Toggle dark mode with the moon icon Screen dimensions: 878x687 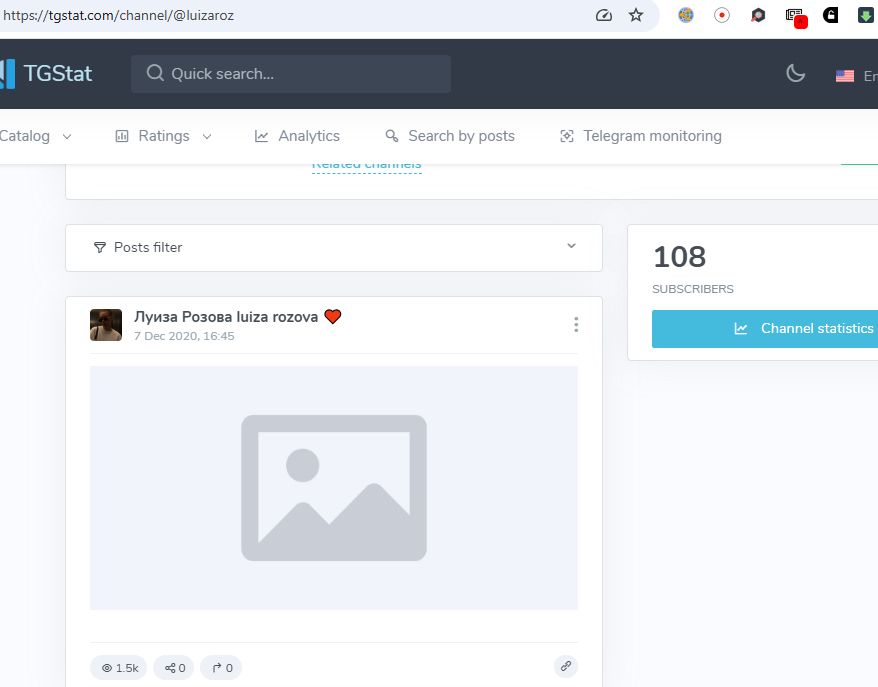coord(795,73)
